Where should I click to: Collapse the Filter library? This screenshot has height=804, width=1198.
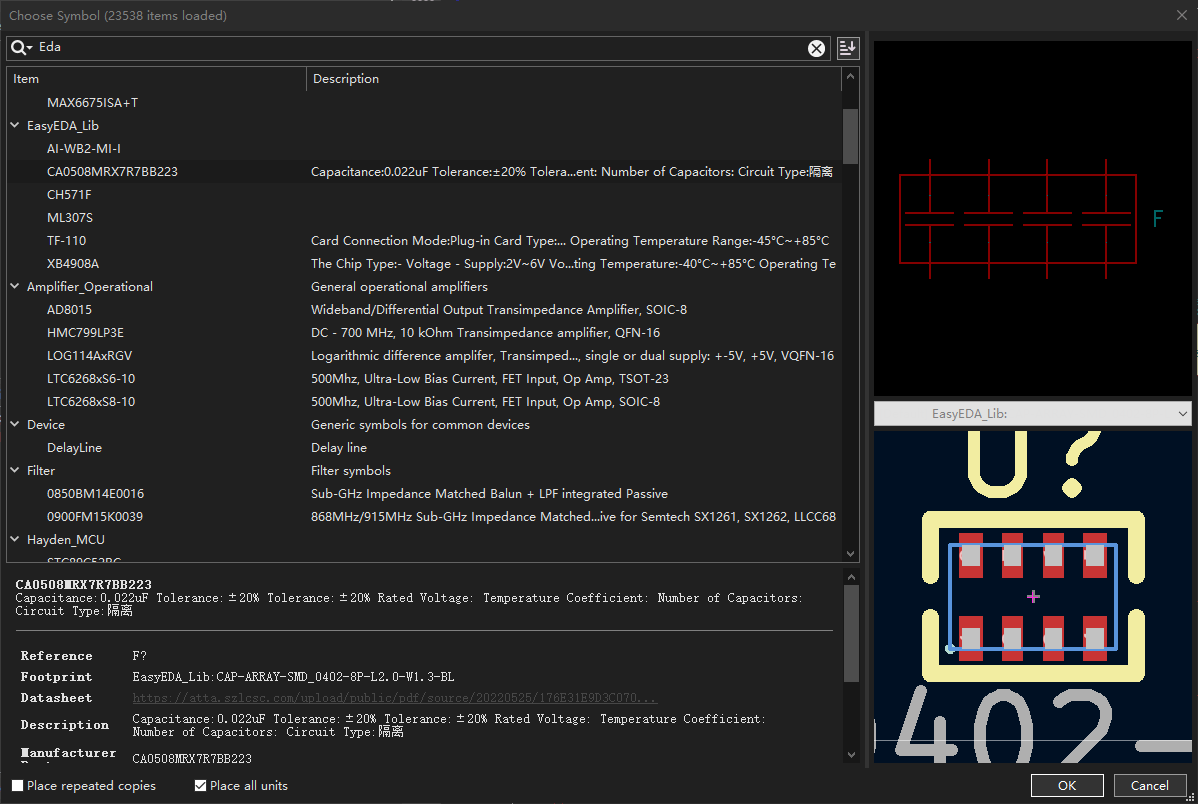point(15,470)
